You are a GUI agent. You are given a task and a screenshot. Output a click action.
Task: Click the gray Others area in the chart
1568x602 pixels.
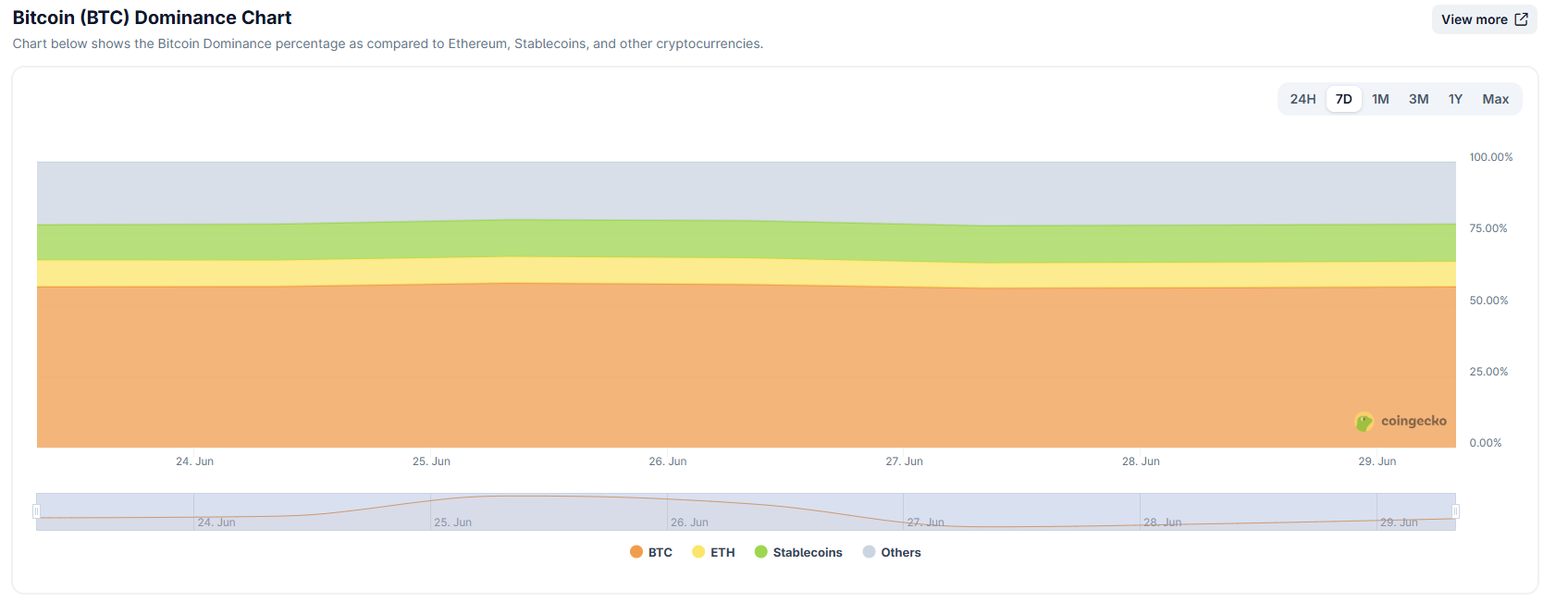pyautogui.click(x=746, y=190)
